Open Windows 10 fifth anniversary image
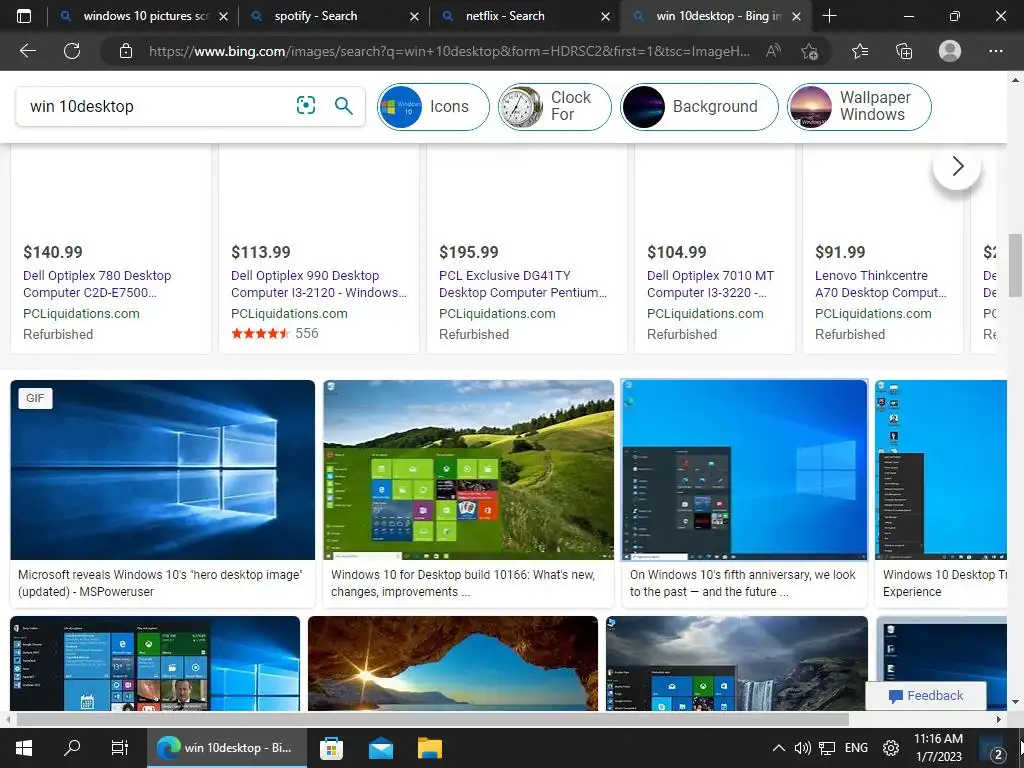 tap(744, 470)
